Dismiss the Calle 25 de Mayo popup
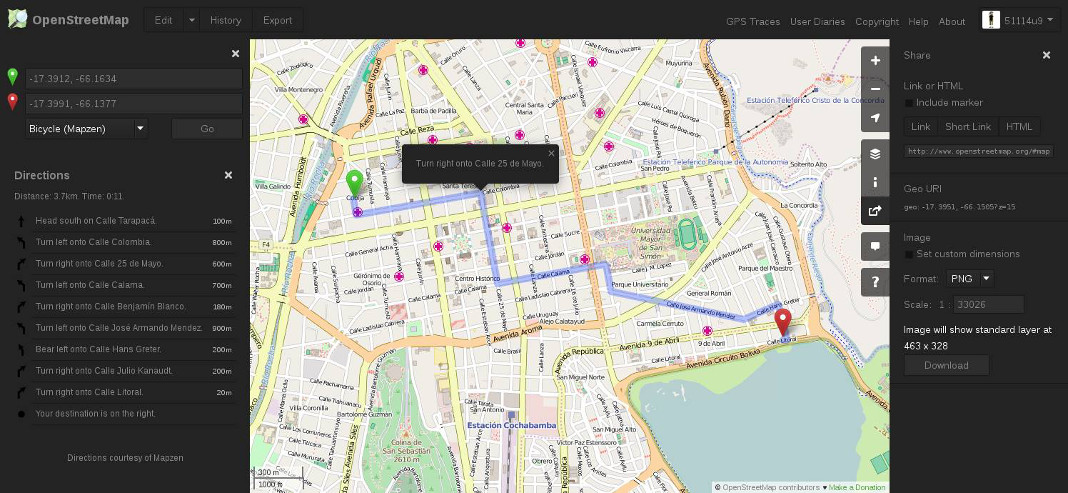The image size is (1068, 493). (x=551, y=153)
